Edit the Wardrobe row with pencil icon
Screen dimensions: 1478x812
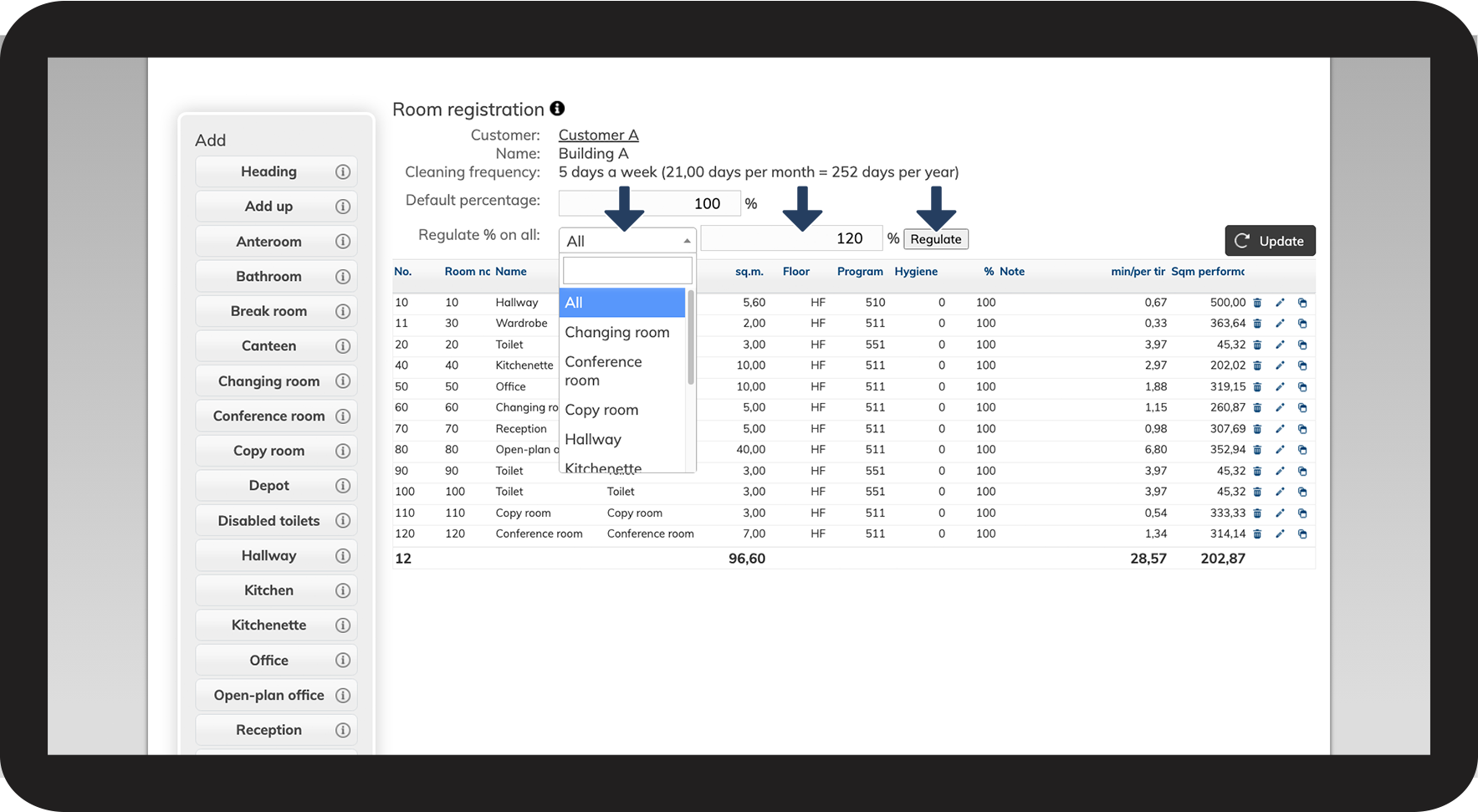[1280, 324]
